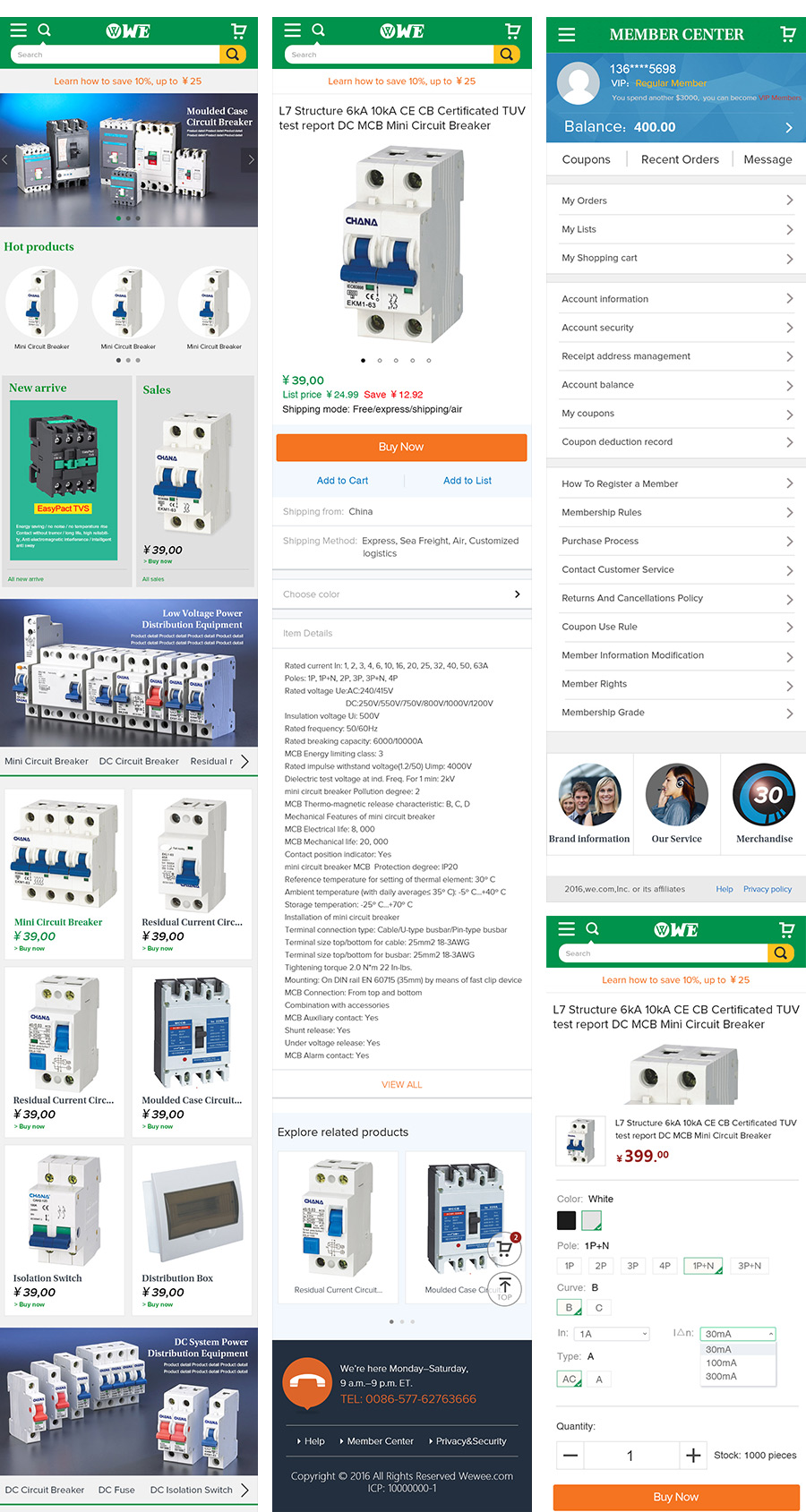Expand the Choose color row

tap(402, 594)
